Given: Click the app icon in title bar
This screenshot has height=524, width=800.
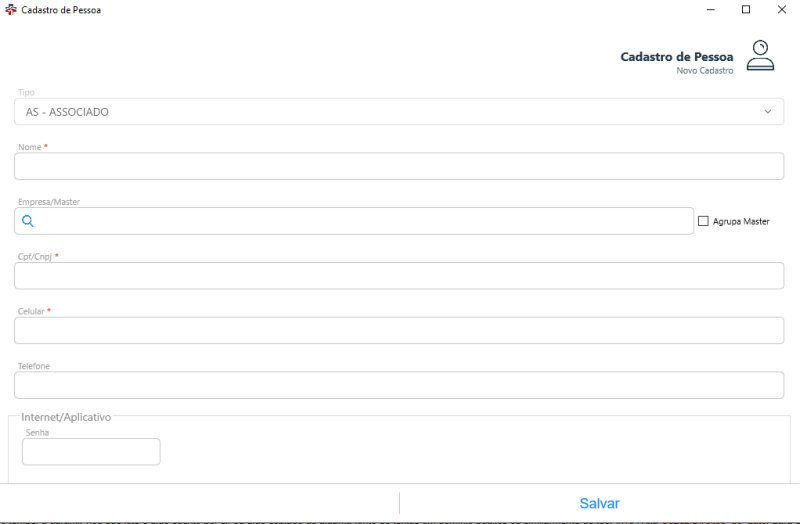Looking at the screenshot, I should click(x=11, y=9).
